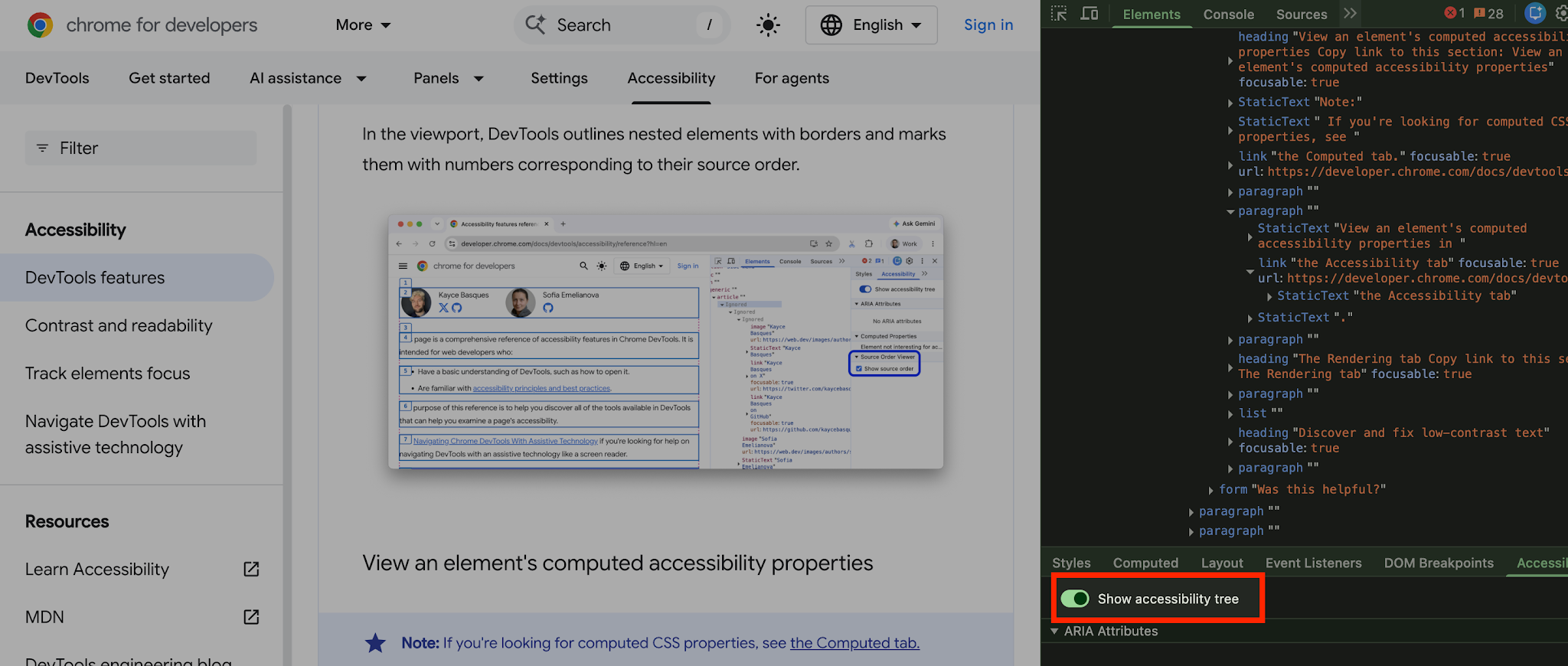This screenshot has width=1568, height=666.
Task: Collapse the ARIA Attributes section
Action: pos(1054,632)
